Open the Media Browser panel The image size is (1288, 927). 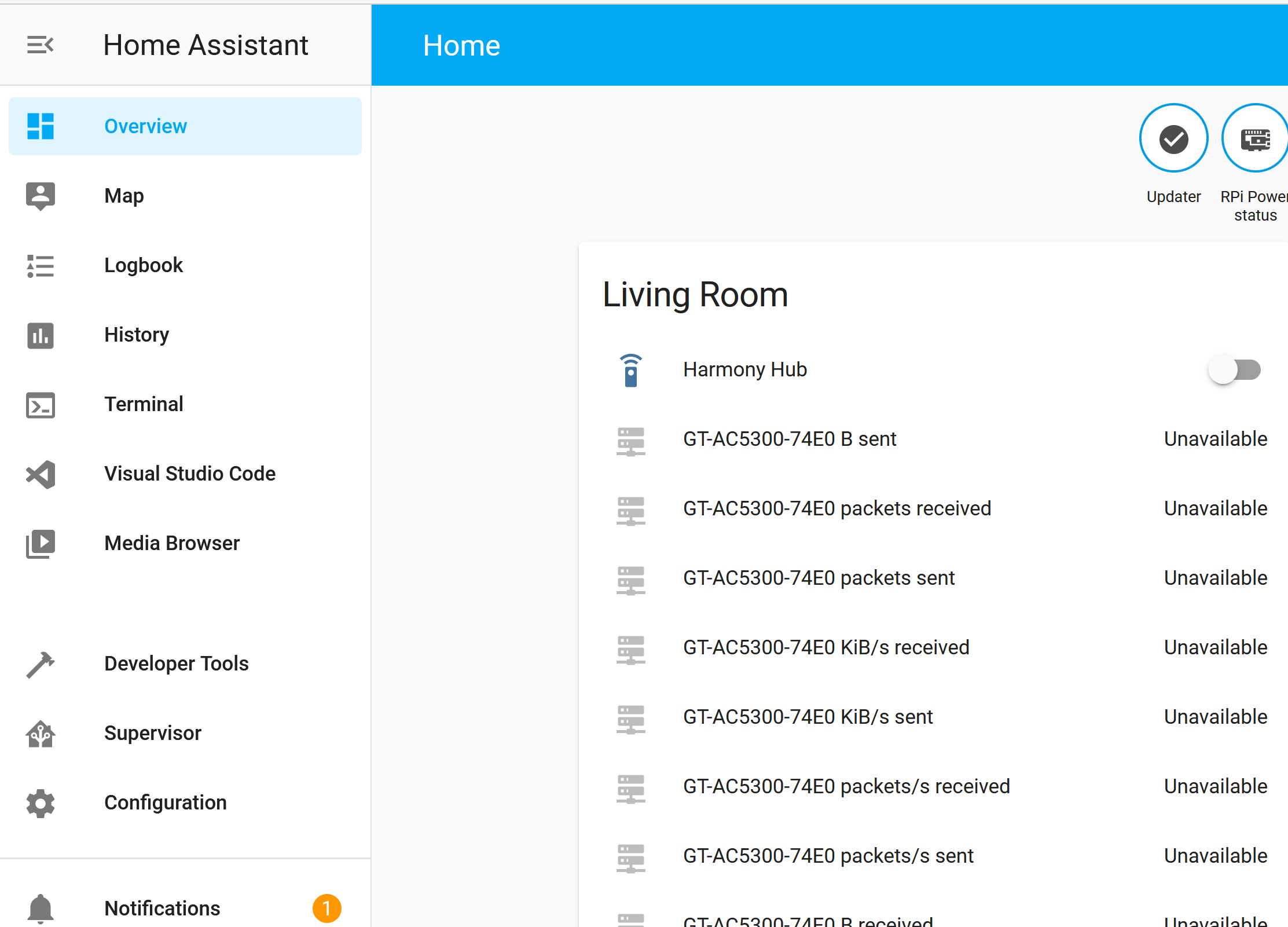point(185,543)
